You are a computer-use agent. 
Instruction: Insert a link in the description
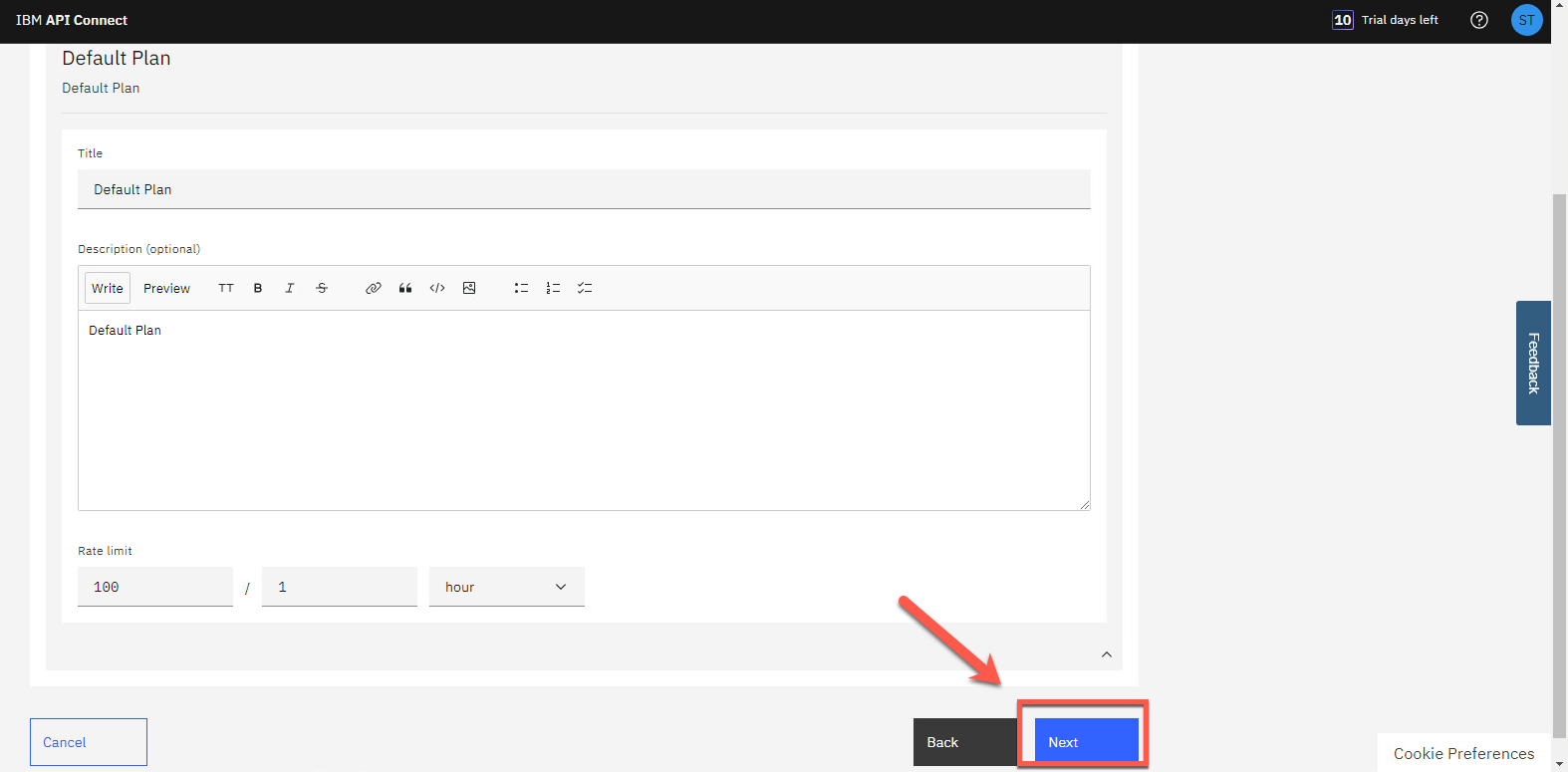(x=374, y=288)
